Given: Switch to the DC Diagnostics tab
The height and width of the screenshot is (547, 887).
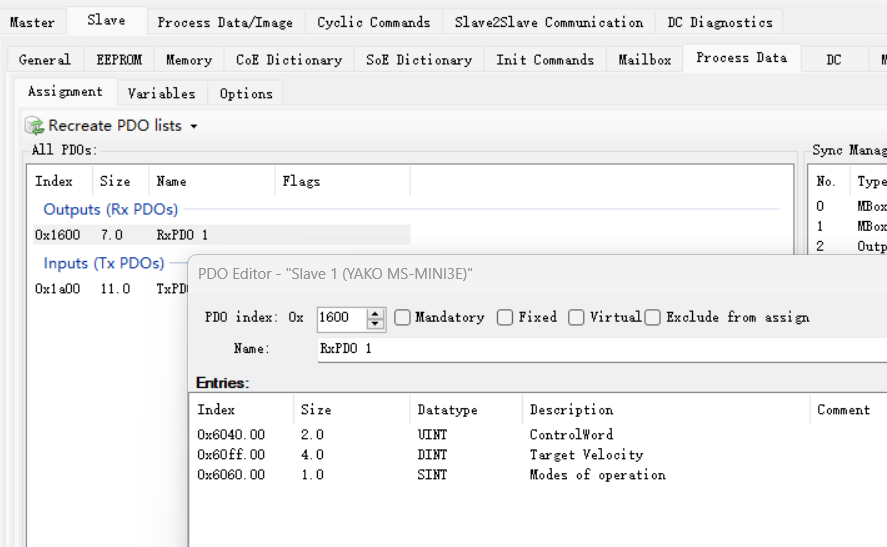Looking at the screenshot, I should click(720, 22).
